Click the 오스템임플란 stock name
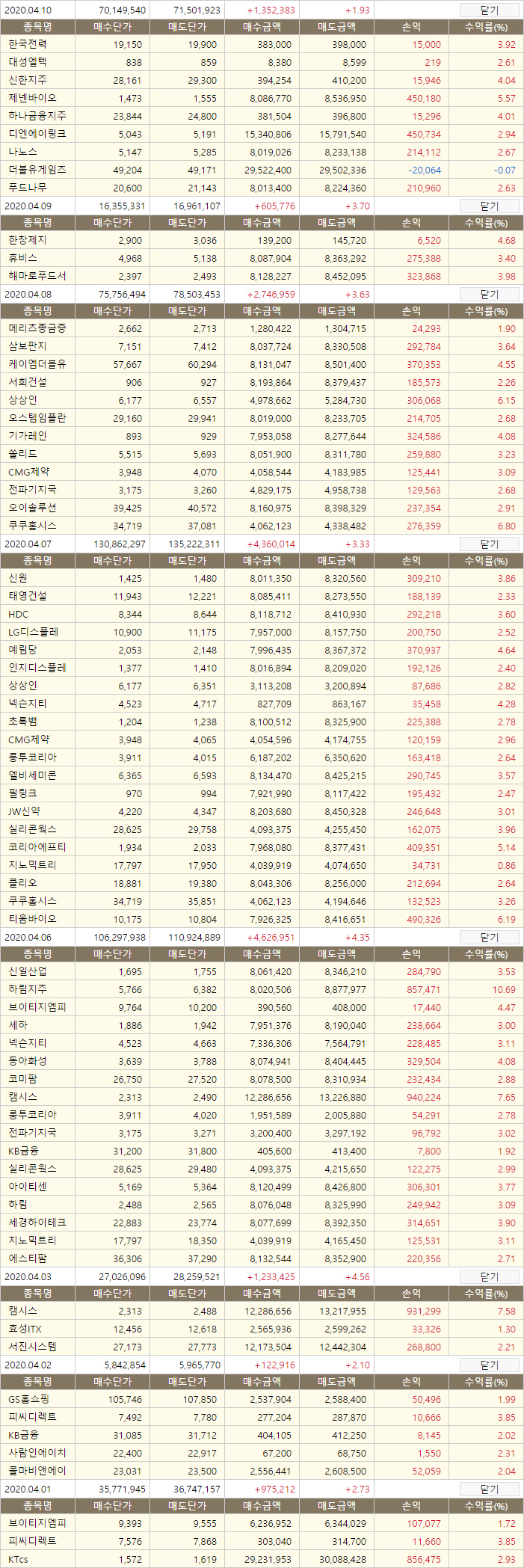 tap(37, 418)
